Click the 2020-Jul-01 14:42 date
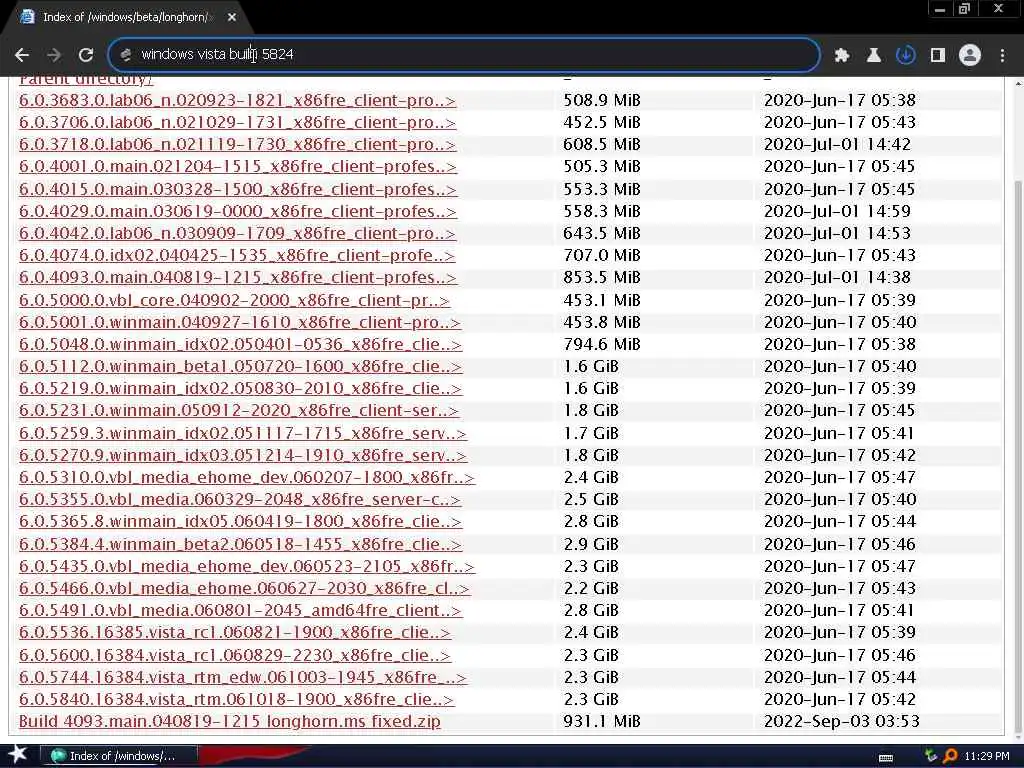Viewport: 1024px width, 768px height. pyautogui.click(x=837, y=144)
